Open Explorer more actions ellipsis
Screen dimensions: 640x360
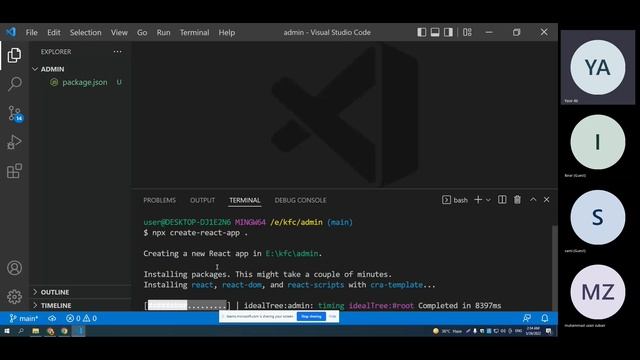click(118, 51)
